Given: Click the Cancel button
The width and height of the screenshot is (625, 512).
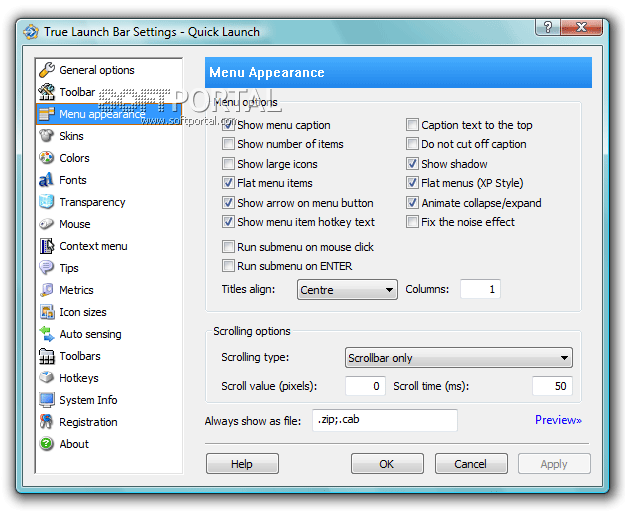Looking at the screenshot, I should click(471, 464).
